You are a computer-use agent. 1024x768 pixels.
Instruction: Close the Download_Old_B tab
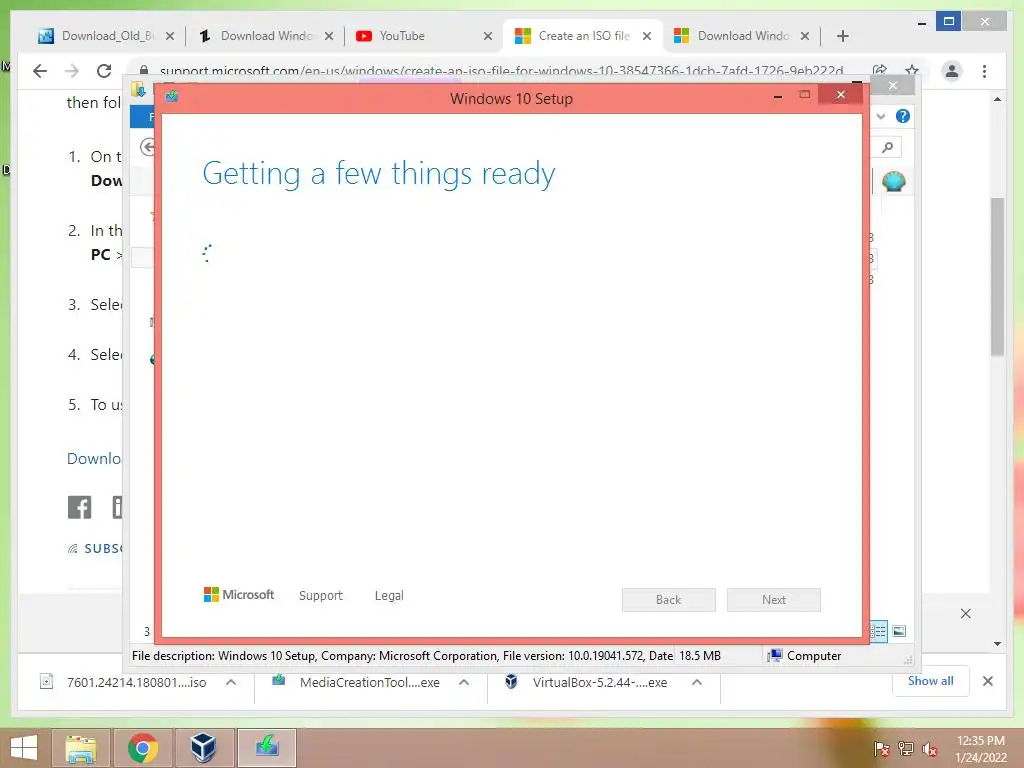coord(170,36)
